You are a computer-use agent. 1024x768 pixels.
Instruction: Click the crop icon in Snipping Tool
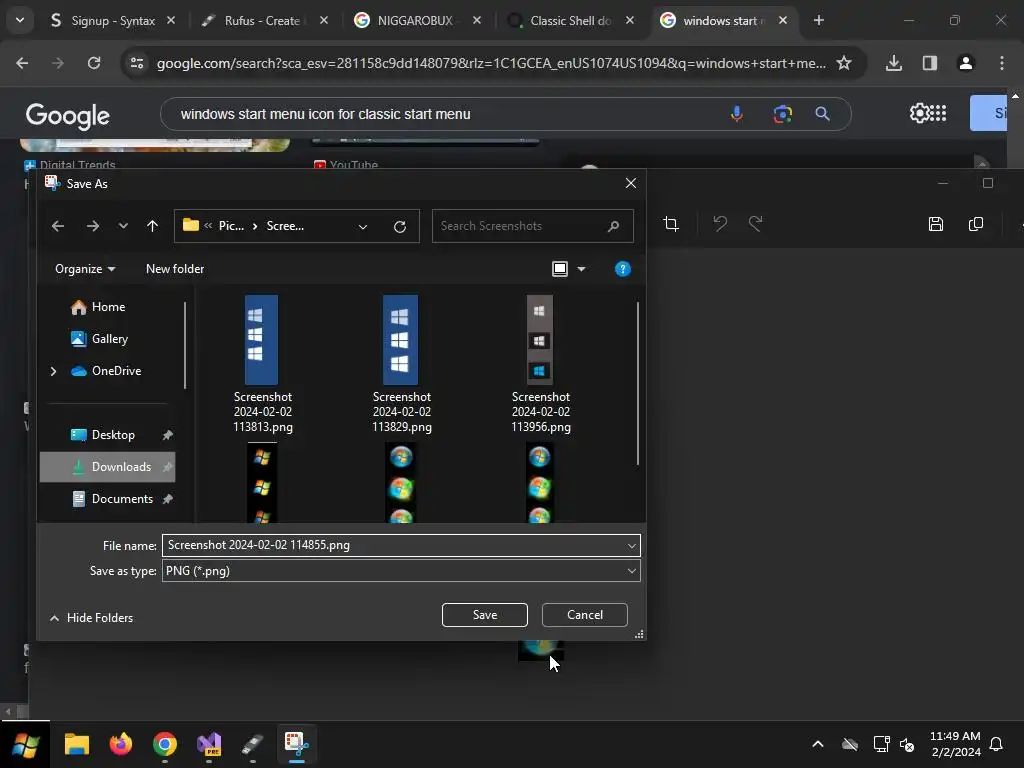tap(671, 224)
